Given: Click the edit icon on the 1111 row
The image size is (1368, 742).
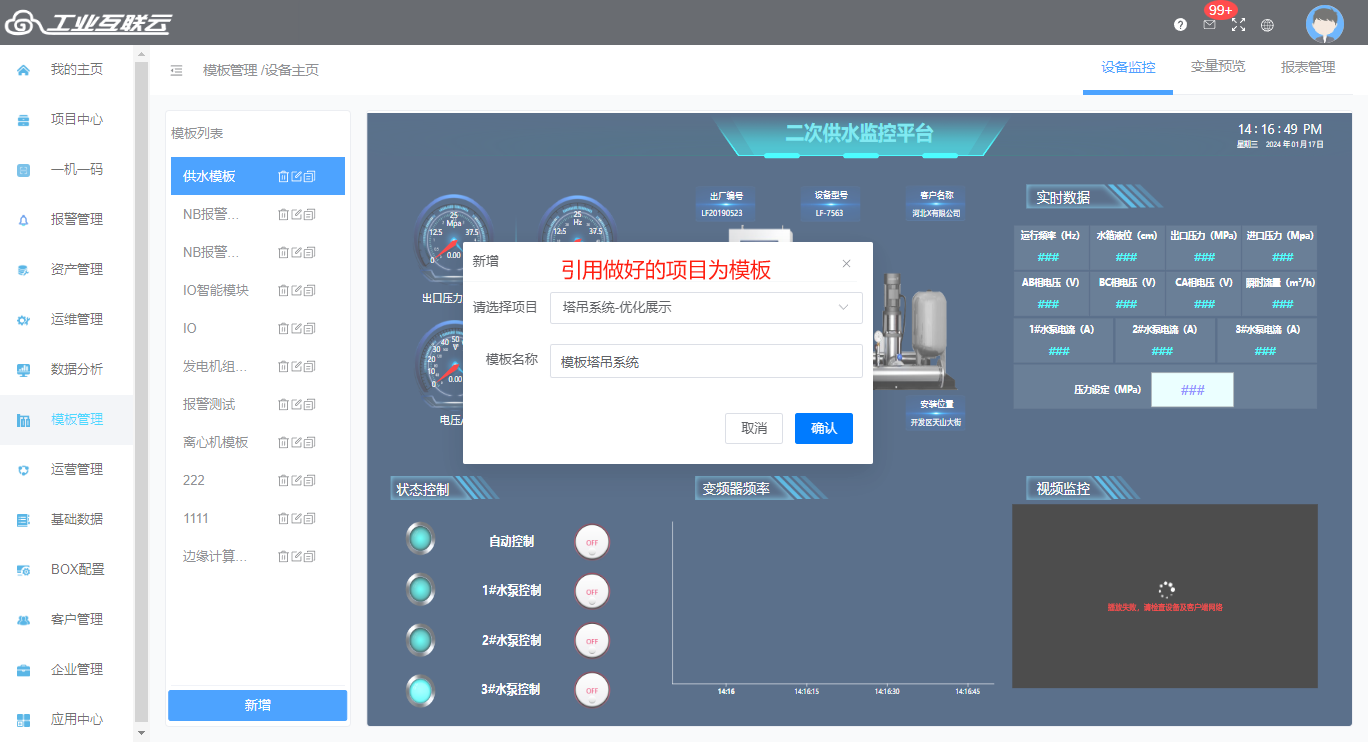Looking at the screenshot, I should (296, 518).
